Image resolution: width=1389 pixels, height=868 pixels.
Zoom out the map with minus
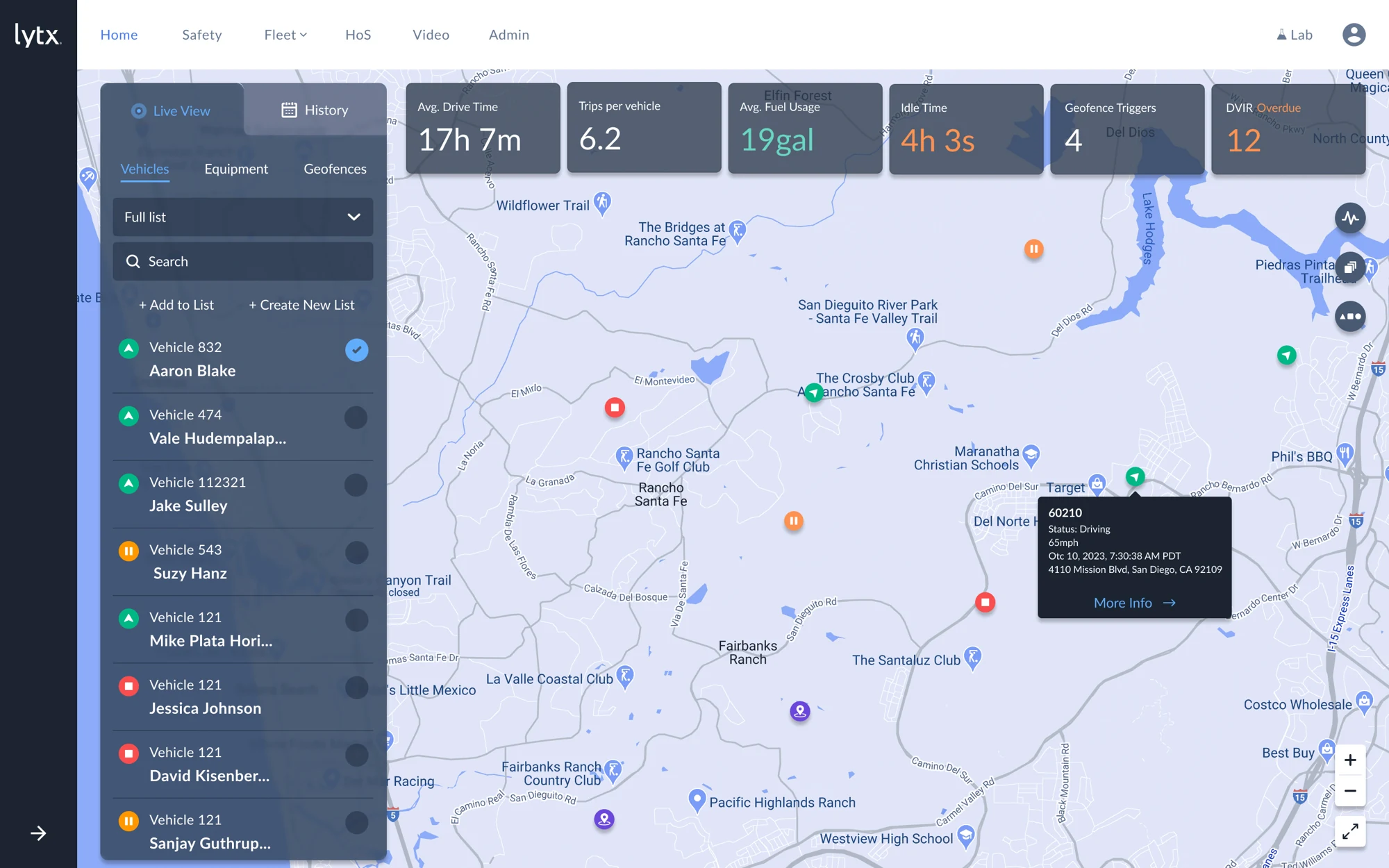click(x=1350, y=791)
